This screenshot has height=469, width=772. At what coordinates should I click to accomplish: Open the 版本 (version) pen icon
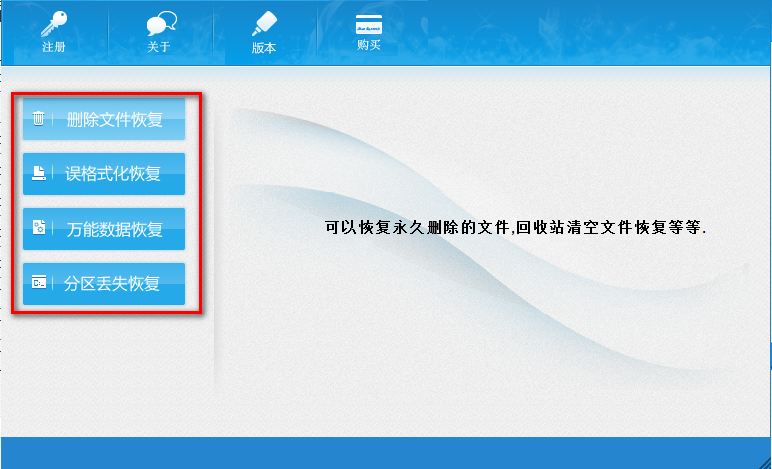tap(264, 24)
